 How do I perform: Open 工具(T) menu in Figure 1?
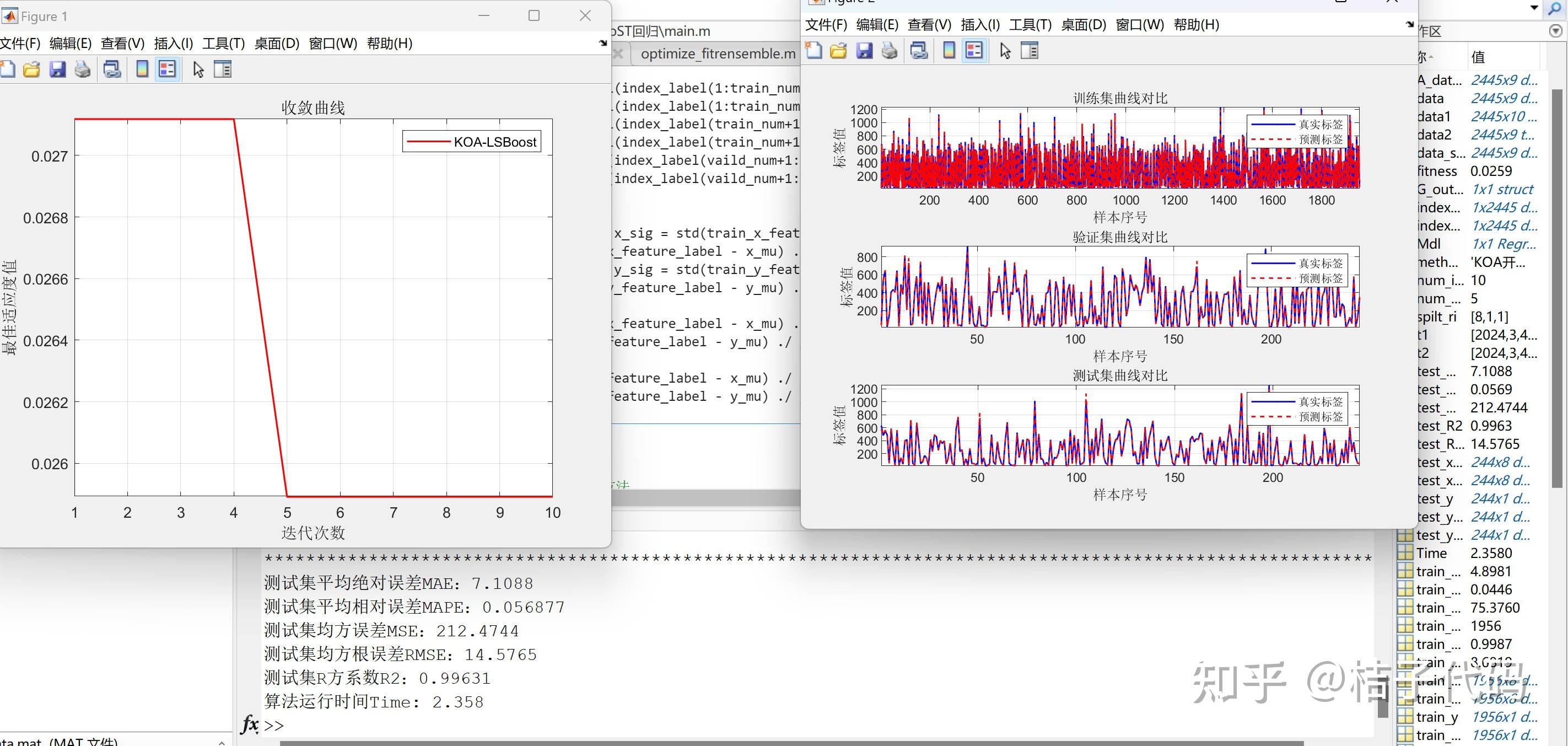pos(223,43)
